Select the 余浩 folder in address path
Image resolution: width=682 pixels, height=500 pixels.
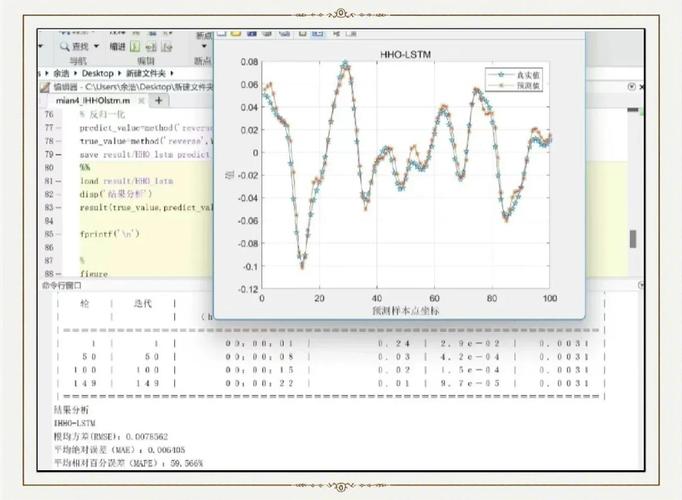click(x=61, y=73)
